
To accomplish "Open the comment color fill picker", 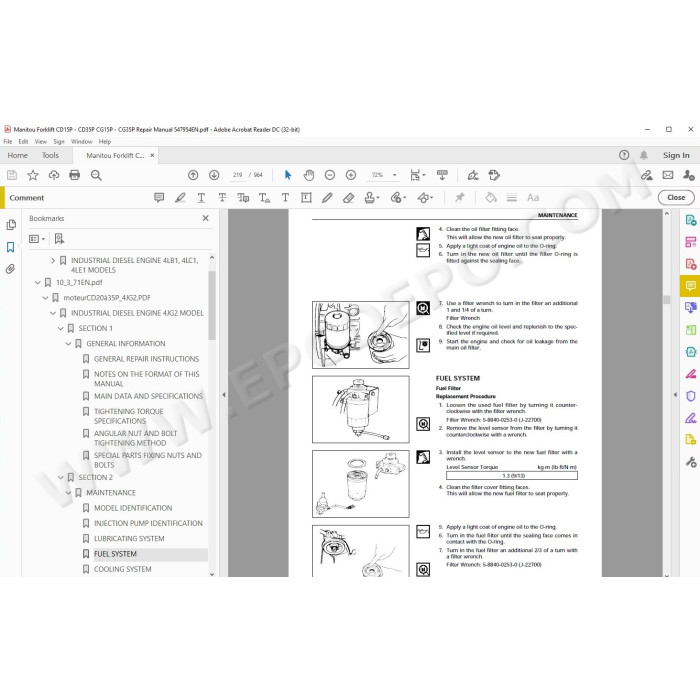I will [x=491, y=197].
